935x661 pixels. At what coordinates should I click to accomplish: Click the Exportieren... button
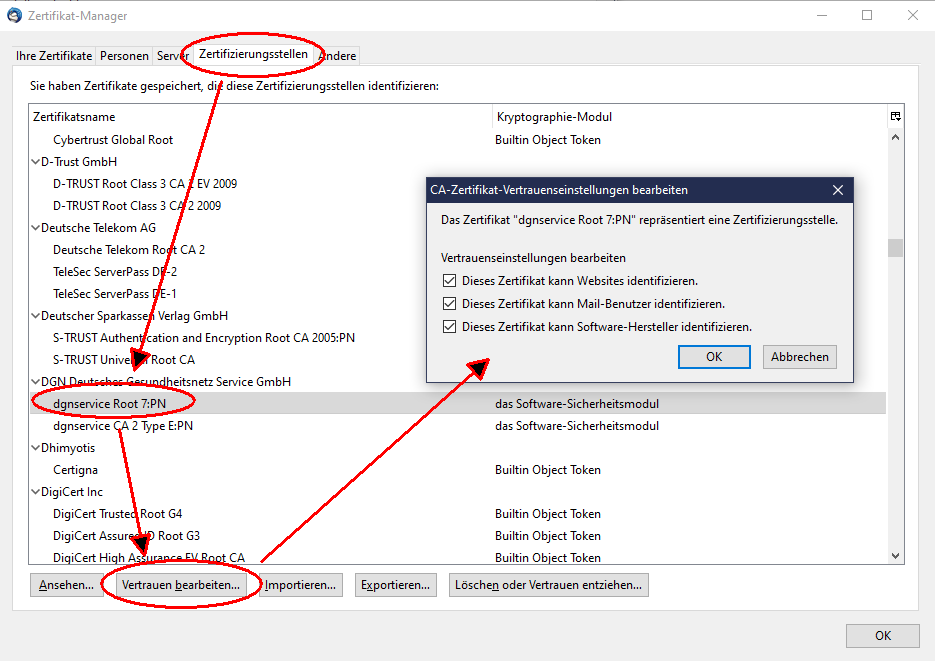395,585
